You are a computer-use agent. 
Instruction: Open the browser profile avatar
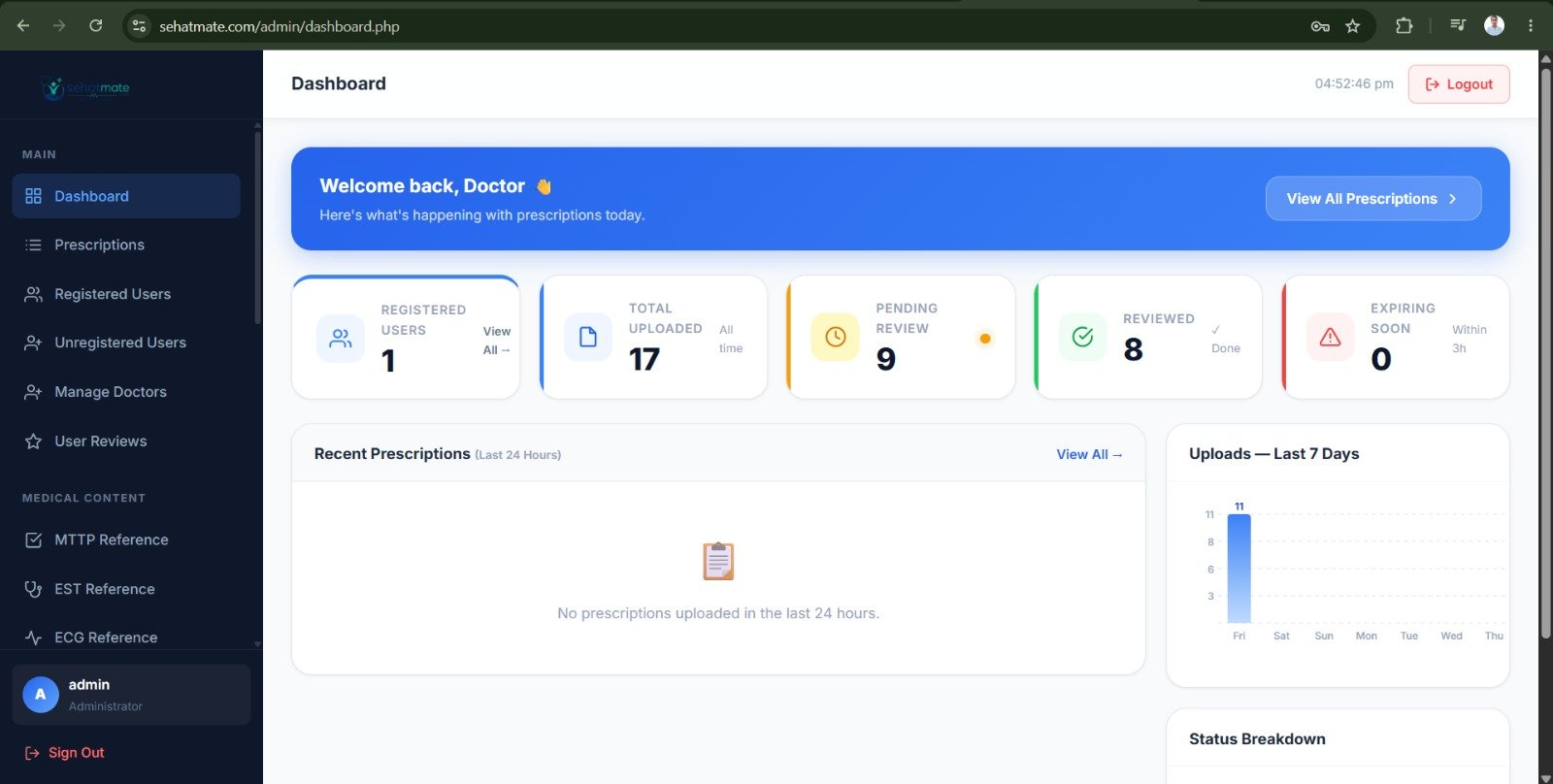[x=1494, y=26]
